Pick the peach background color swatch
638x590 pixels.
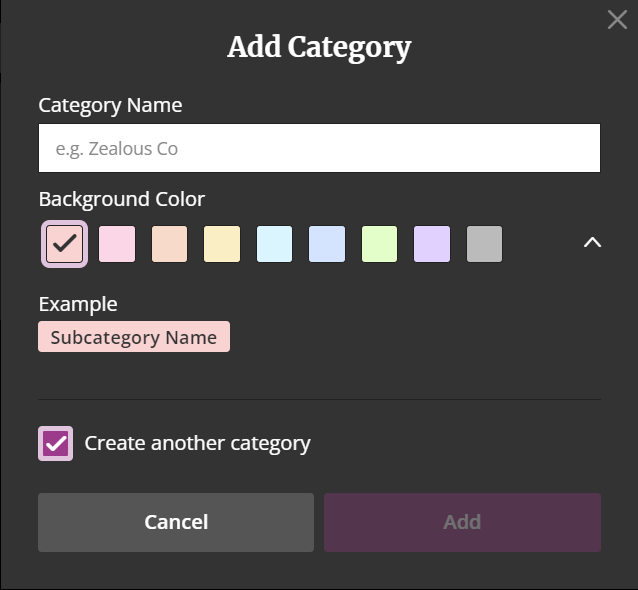(x=170, y=244)
